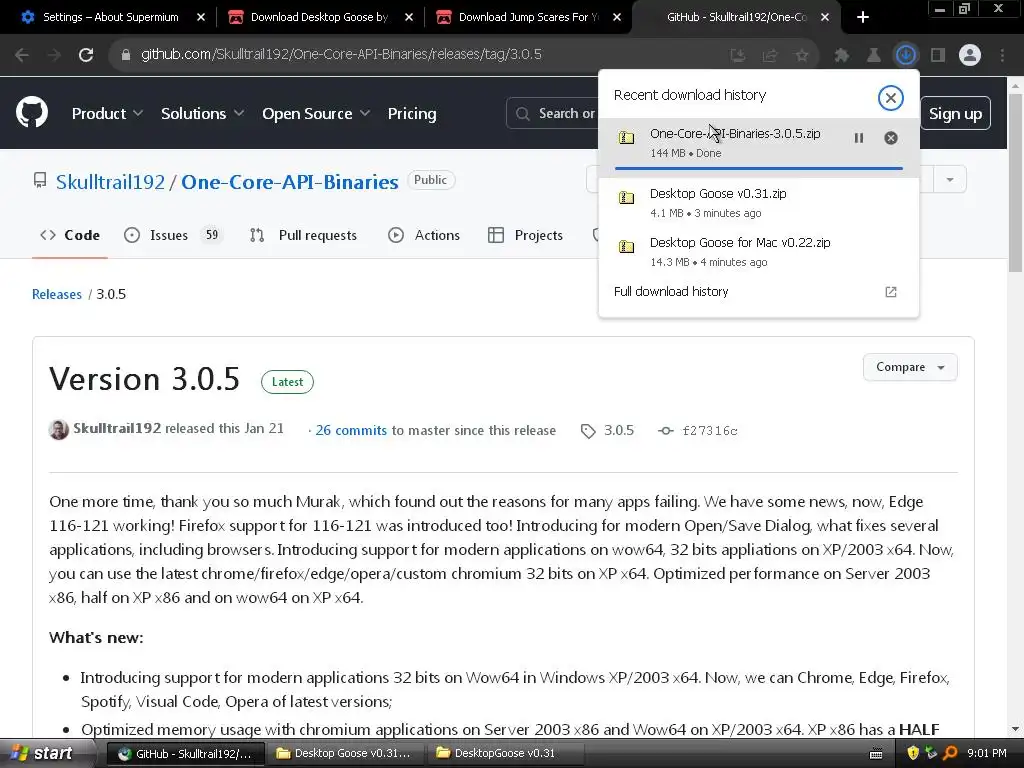Switch to the Code tab
Screen dimensions: 1024x768
point(70,235)
